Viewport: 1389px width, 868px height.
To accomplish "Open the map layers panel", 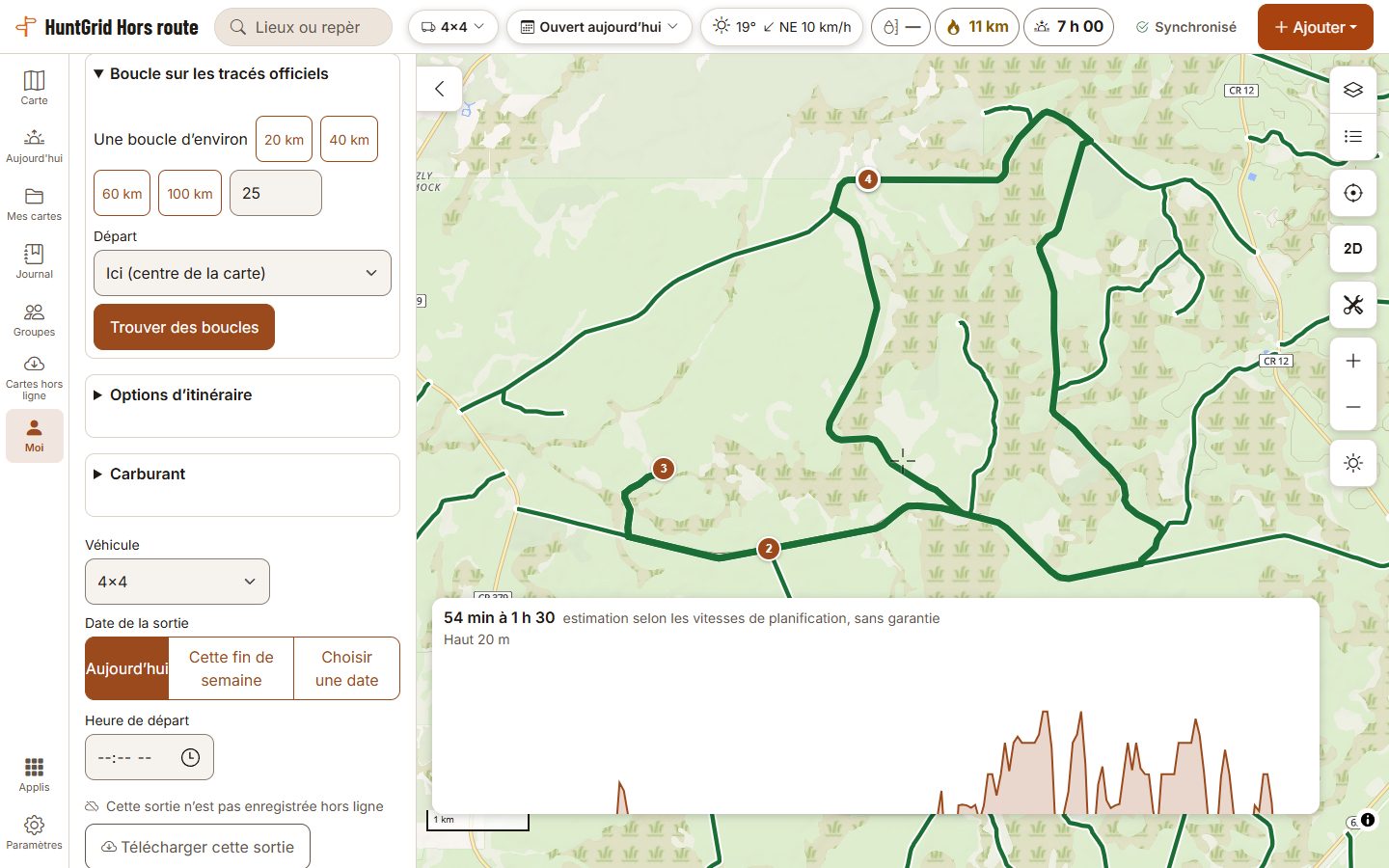I will [x=1353, y=90].
